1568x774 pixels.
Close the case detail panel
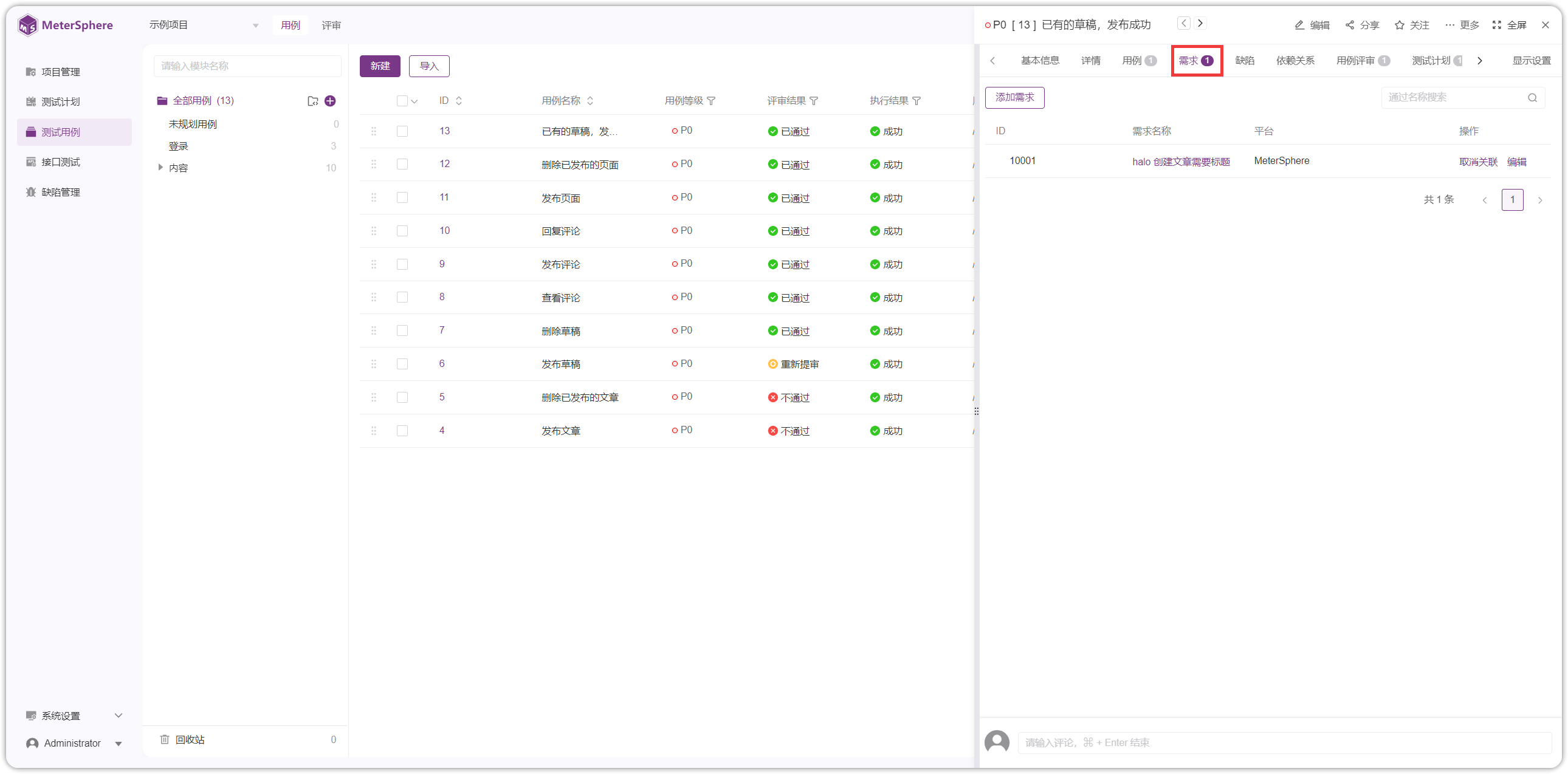pyautogui.click(x=1546, y=25)
